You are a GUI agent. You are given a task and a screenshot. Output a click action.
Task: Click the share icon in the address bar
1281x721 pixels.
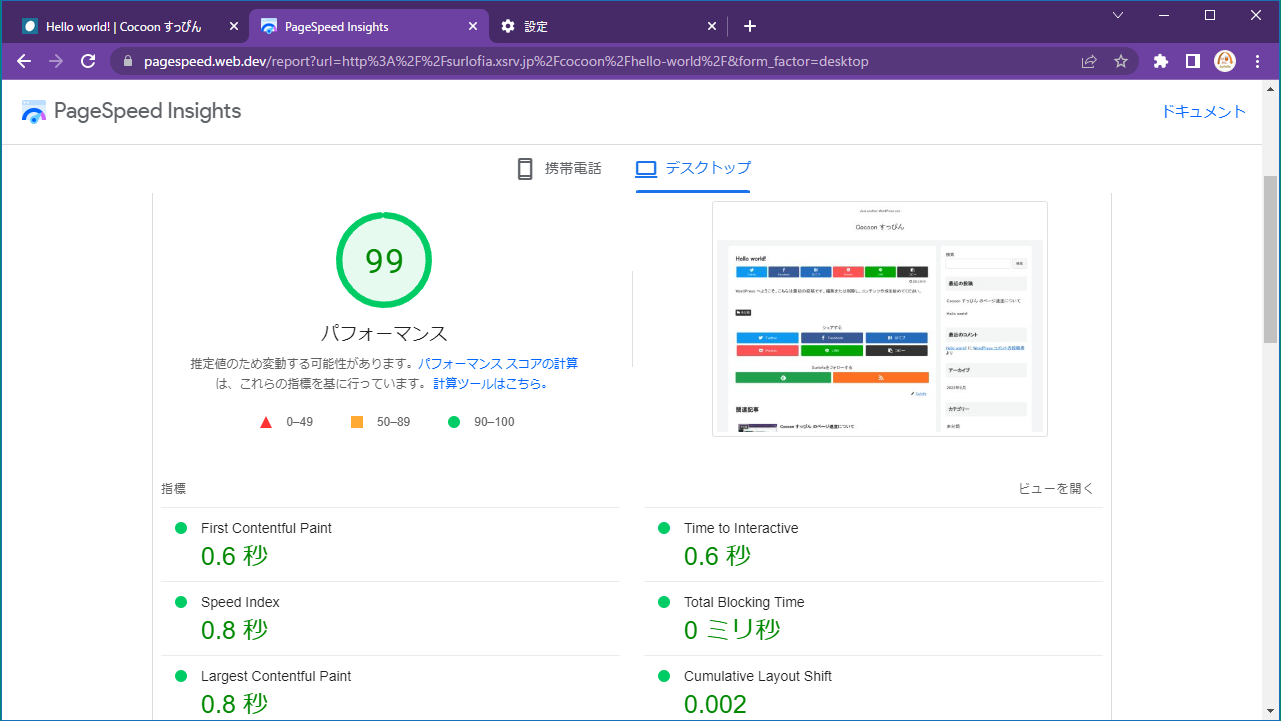tap(1088, 60)
